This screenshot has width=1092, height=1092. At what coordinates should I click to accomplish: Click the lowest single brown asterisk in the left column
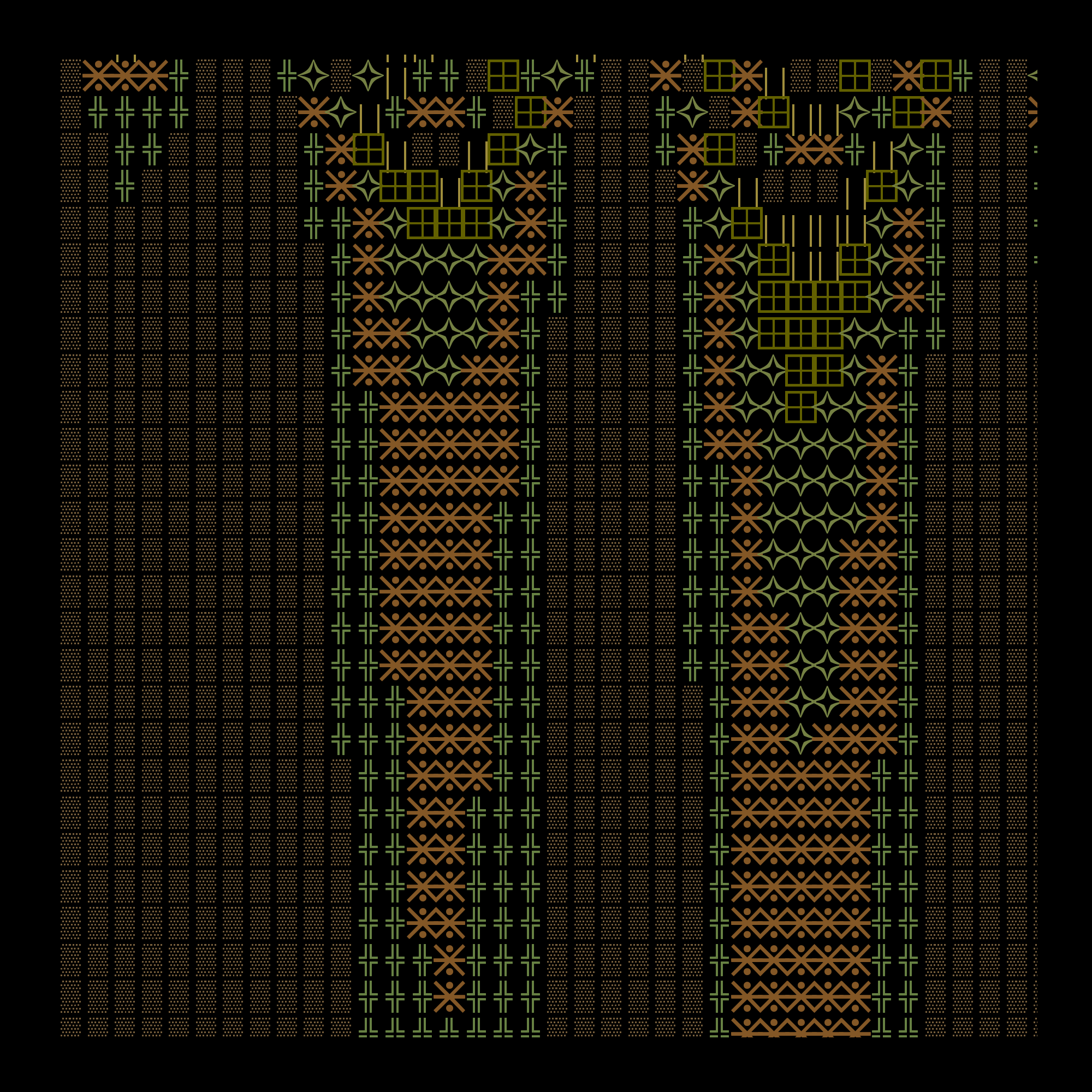click(449, 996)
